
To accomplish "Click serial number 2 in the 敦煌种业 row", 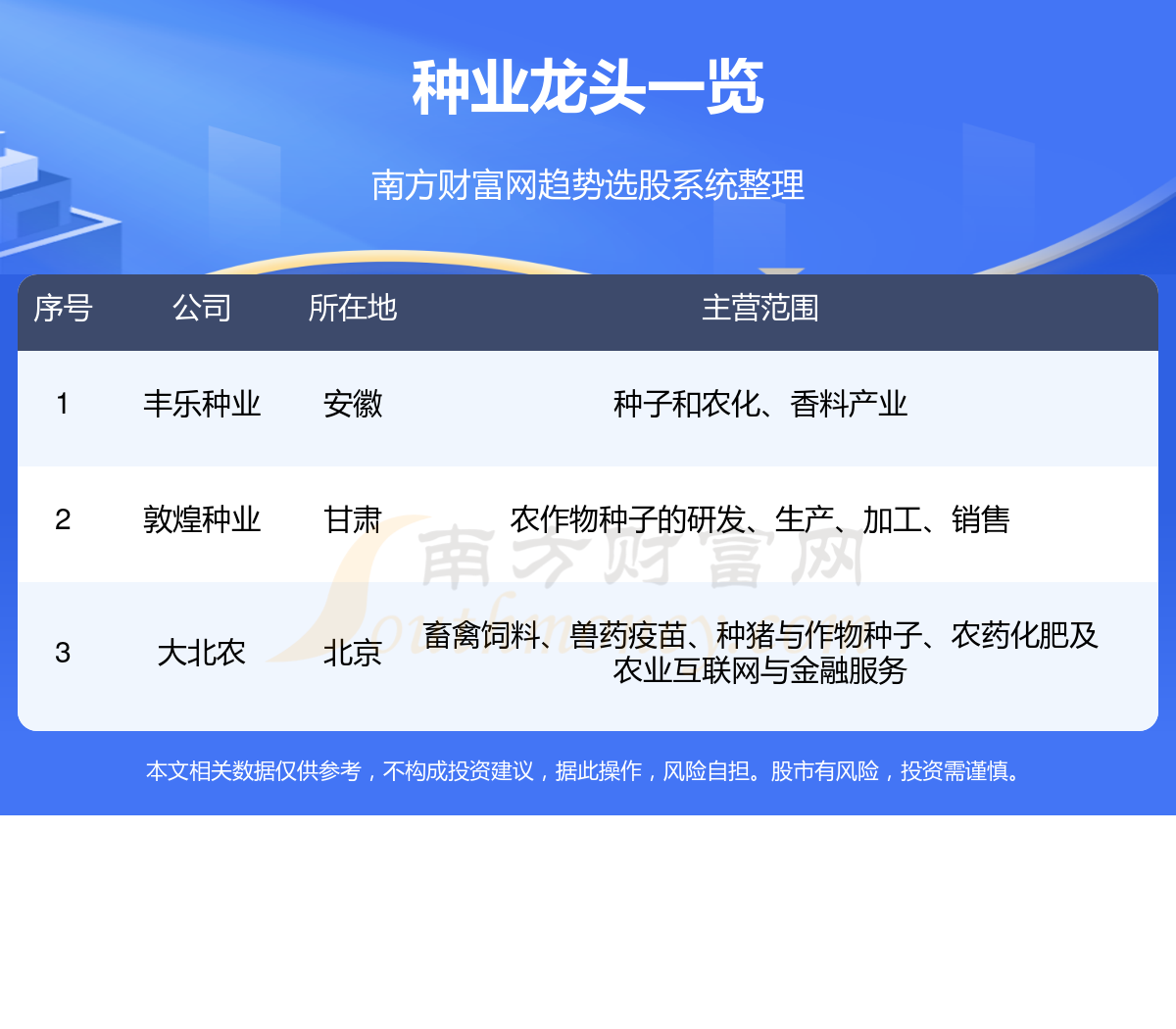I will [x=63, y=519].
